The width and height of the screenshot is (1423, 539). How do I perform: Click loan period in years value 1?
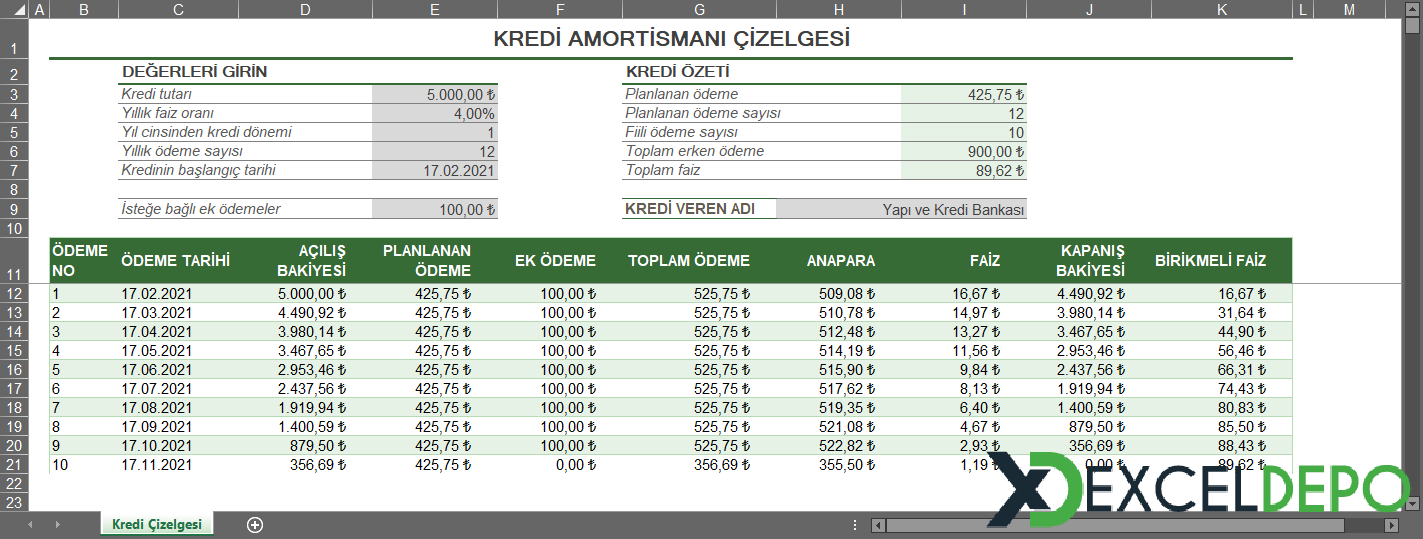pyautogui.click(x=435, y=132)
